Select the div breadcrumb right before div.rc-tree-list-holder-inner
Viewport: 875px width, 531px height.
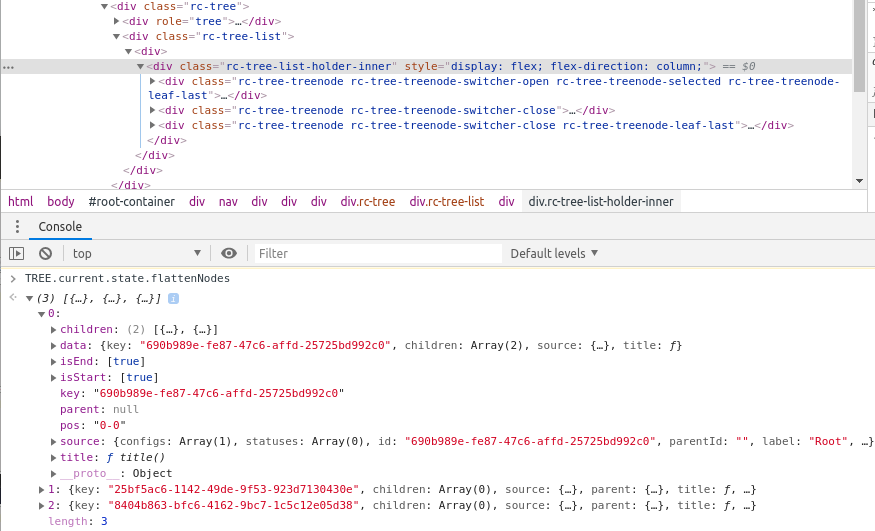507,202
